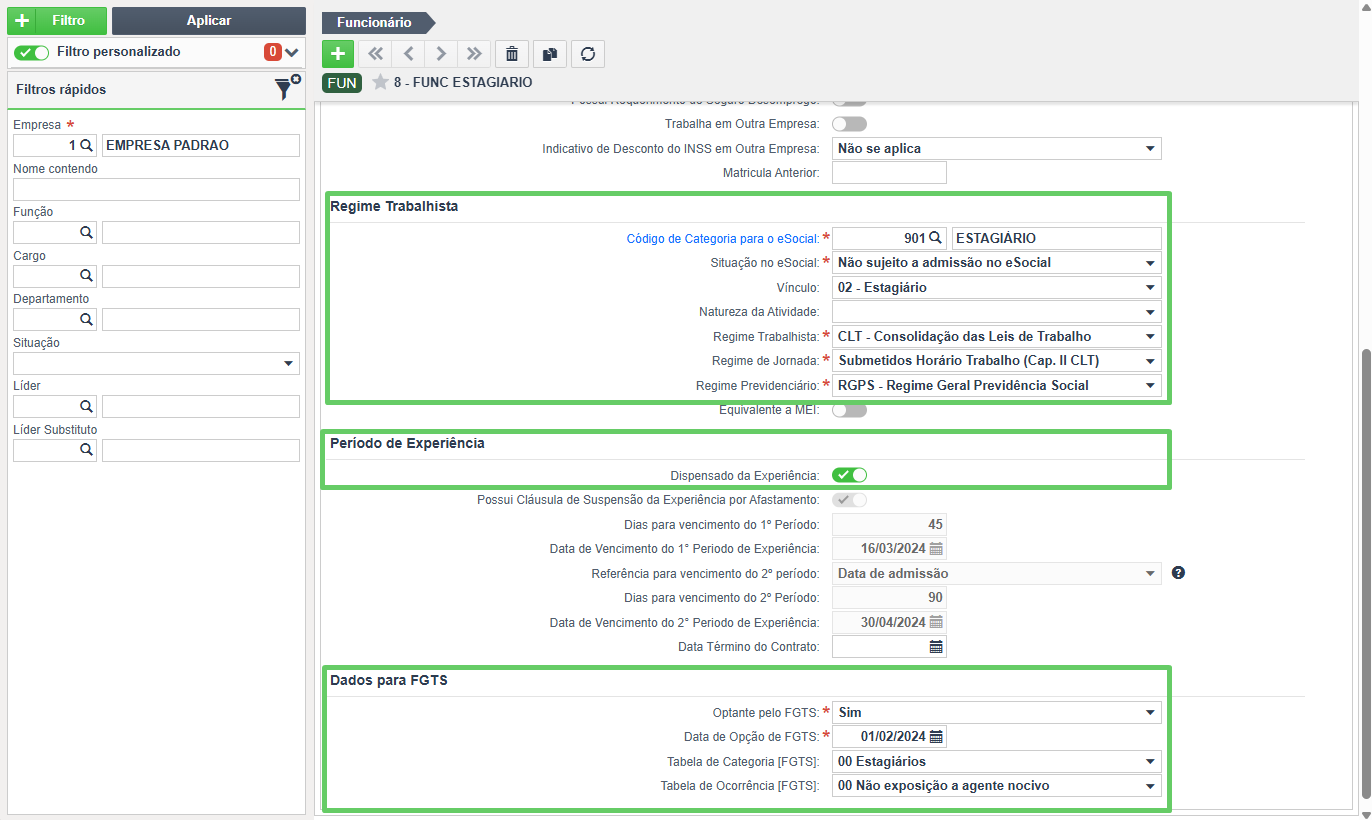Click the refresh icon in toolbar

point(588,54)
